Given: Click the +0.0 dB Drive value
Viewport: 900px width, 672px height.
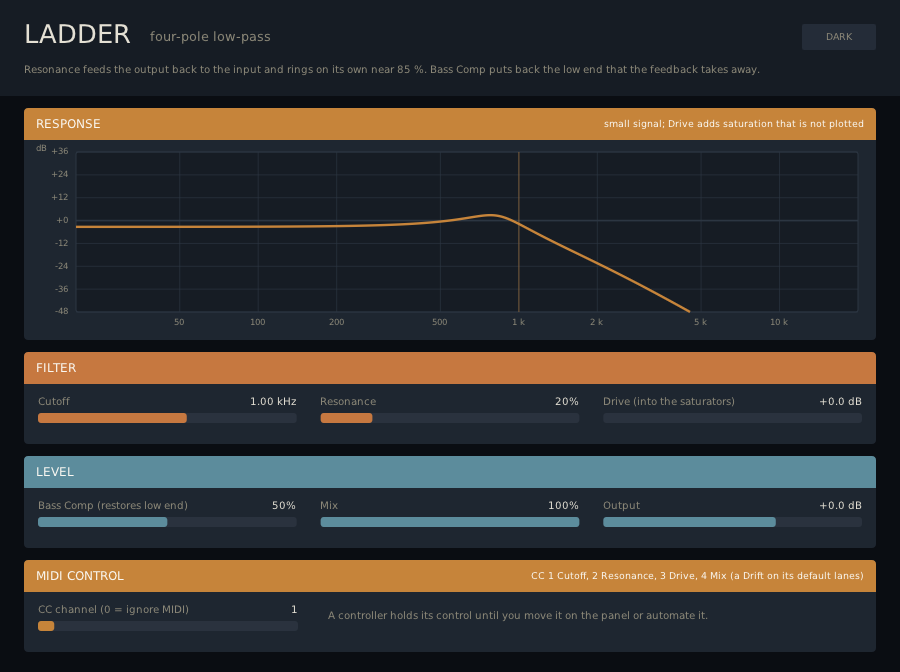Looking at the screenshot, I should click(840, 401).
